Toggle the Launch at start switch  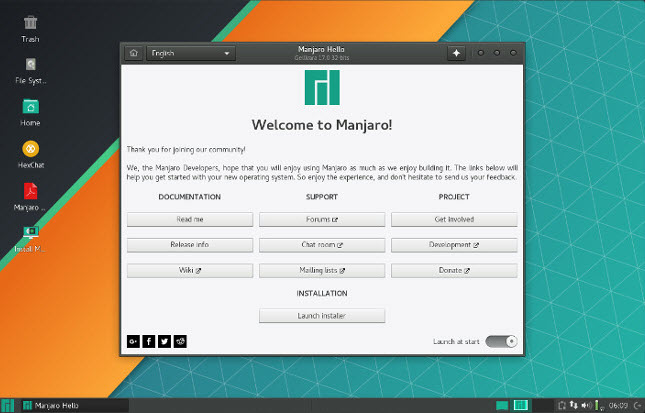(x=501, y=341)
